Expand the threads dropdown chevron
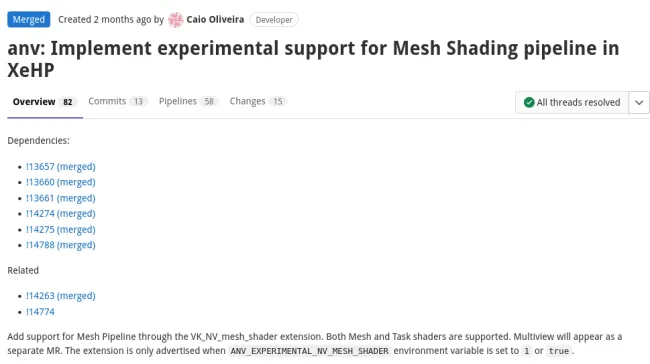 pyautogui.click(x=639, y=102)
